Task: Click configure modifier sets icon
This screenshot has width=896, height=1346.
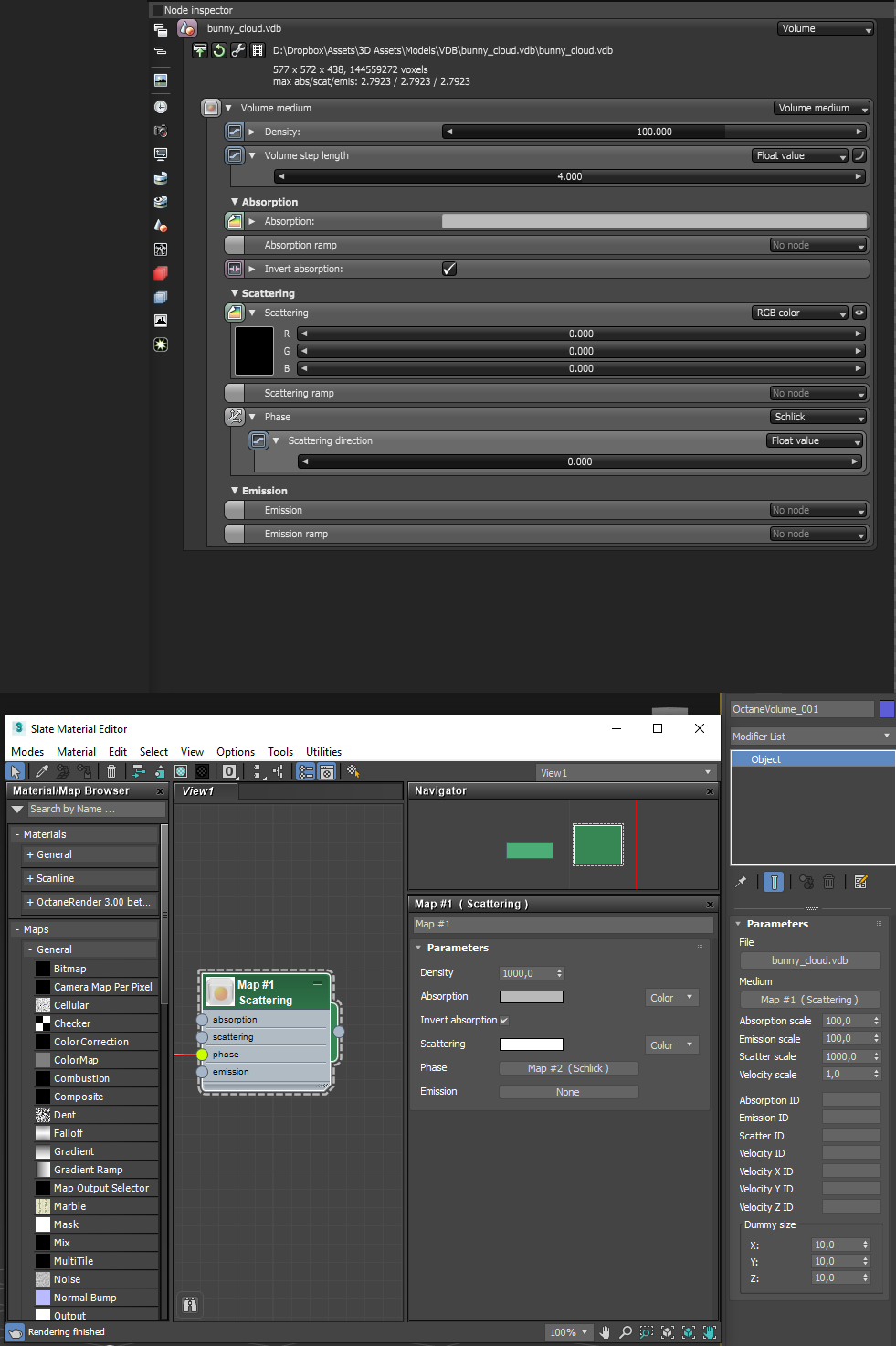Action: click(x=860, y=882)
